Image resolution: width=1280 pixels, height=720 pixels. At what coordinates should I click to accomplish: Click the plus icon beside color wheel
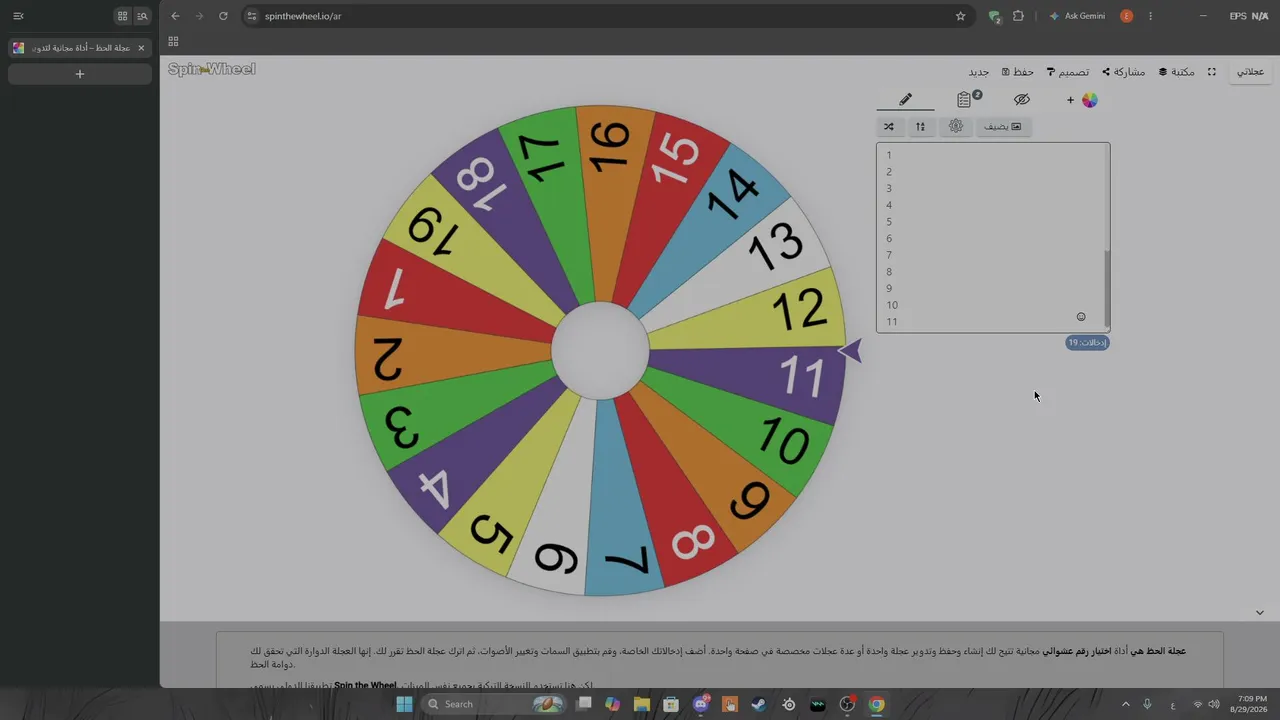pos(1070,100)
